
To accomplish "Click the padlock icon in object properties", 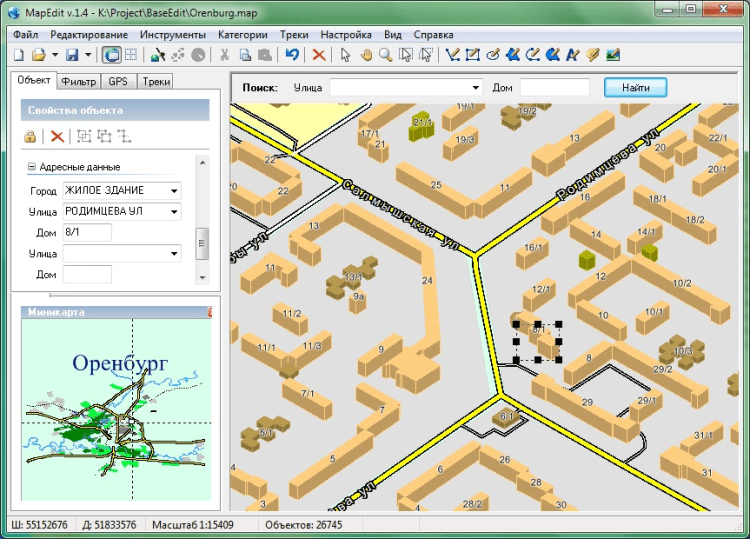I will tap(31, 136).
